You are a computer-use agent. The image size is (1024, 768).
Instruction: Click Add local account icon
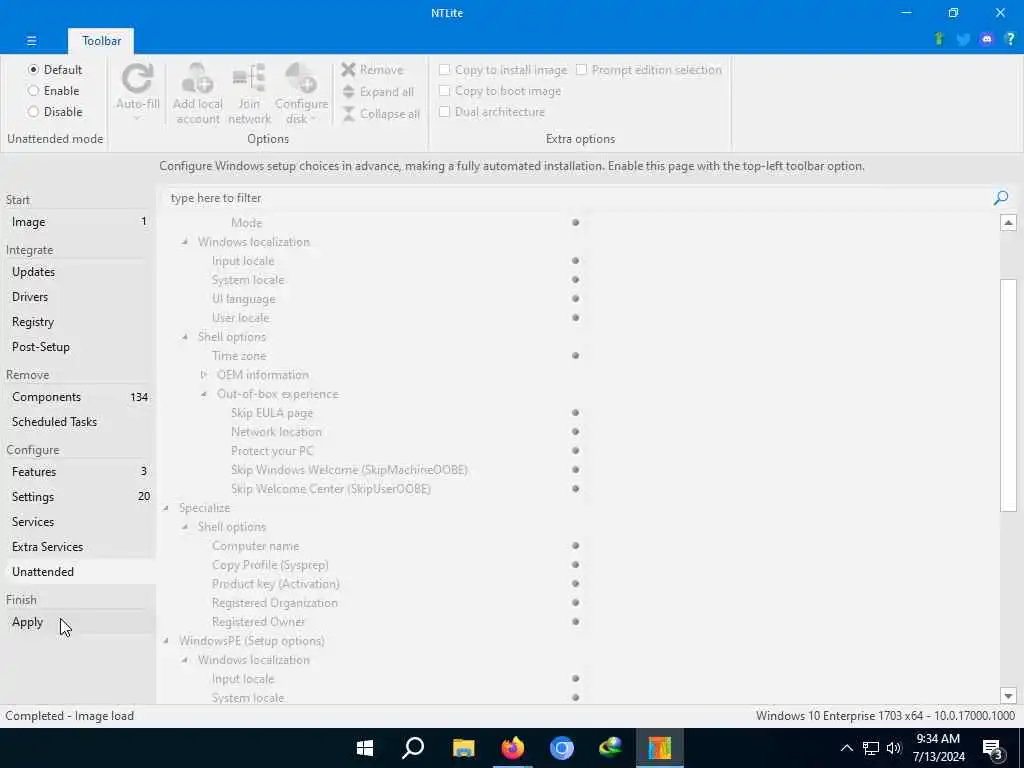click(x=197, y=79)
